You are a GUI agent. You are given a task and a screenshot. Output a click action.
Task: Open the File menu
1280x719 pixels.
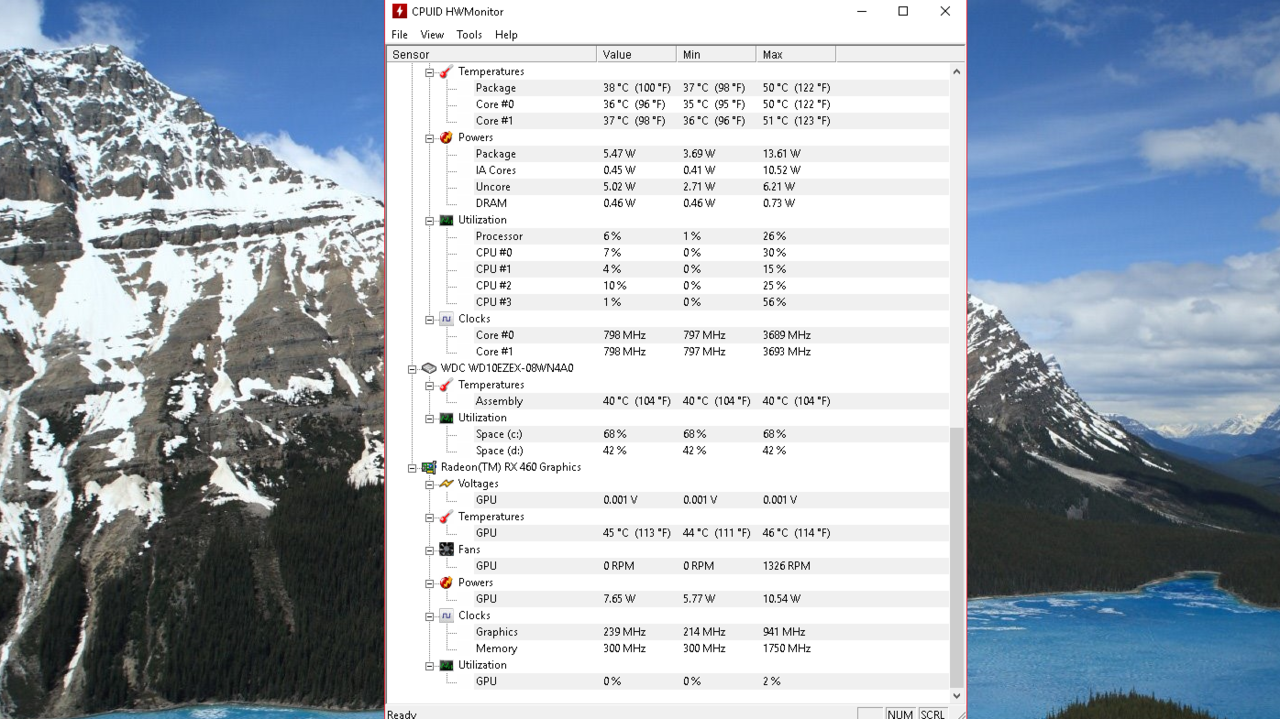(400, 34)
